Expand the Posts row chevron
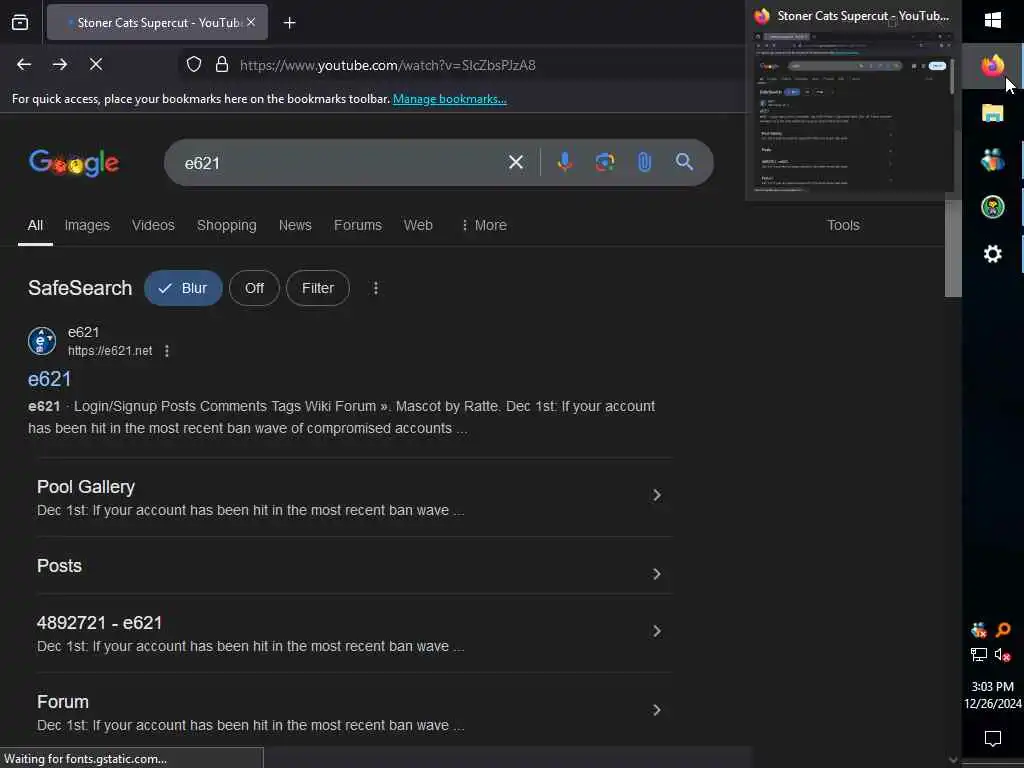 pyautogui.click(x=657, y=574)
